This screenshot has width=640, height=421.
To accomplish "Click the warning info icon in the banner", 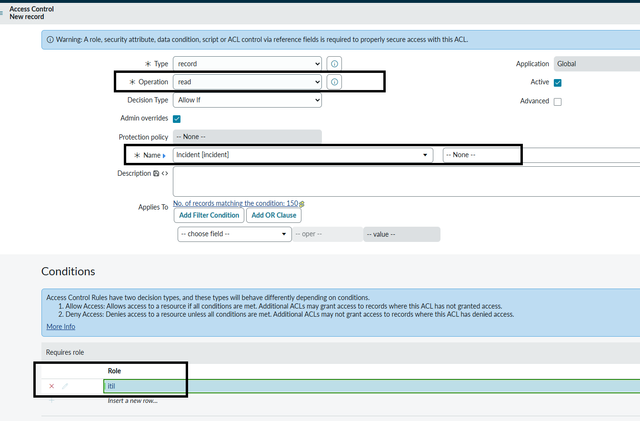I will (x=50, y=40).
